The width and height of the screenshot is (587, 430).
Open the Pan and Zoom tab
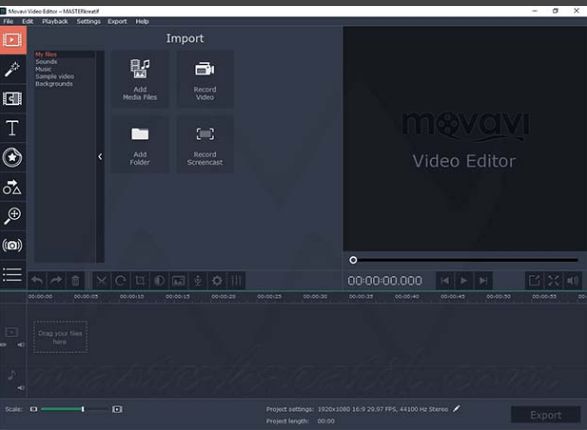tap(13, 216)
